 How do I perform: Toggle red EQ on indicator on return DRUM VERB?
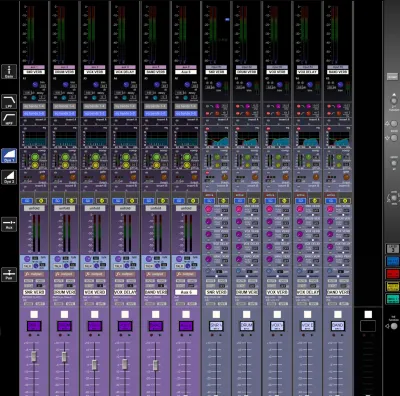[238, 129]
